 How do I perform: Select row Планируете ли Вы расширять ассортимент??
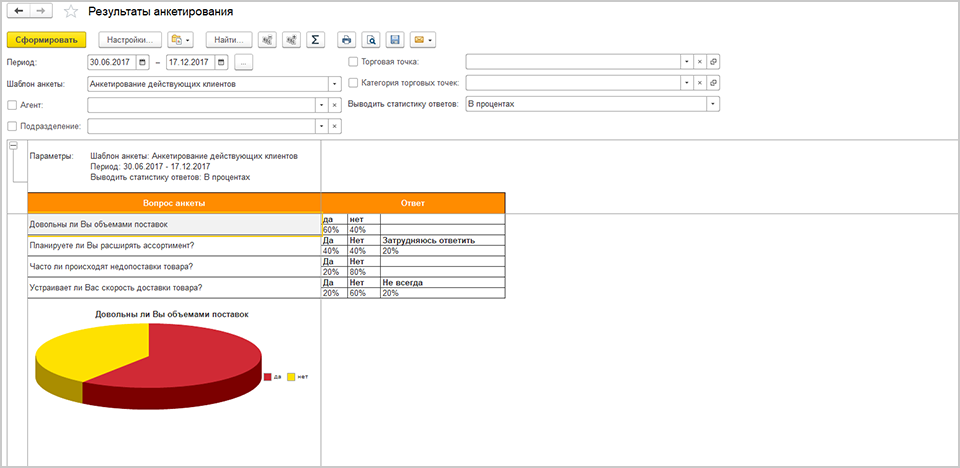pyautogui.click(x=174, y=246)
